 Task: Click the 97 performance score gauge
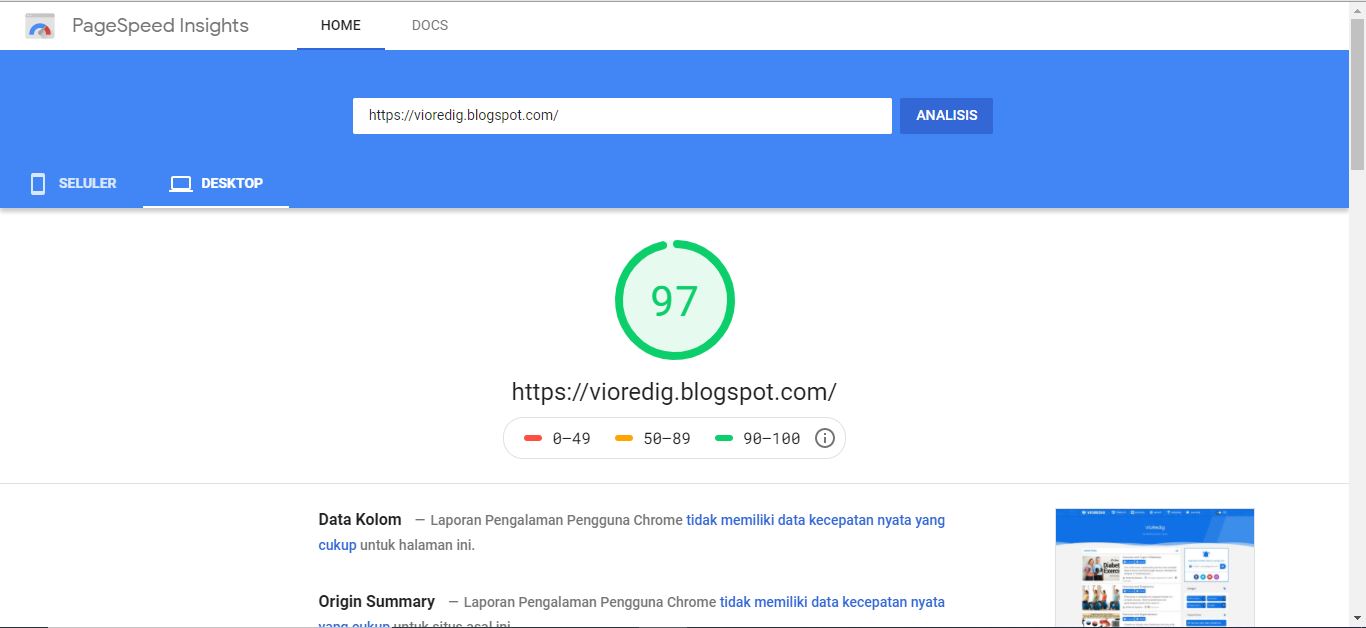[675, 300]
